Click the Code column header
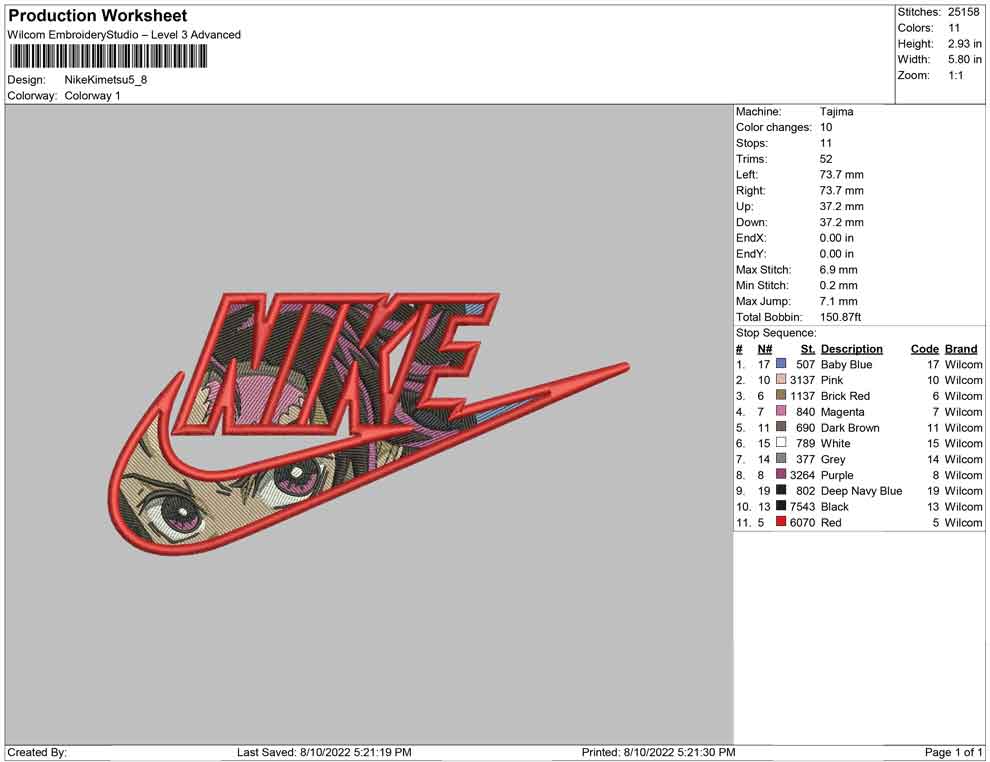The image size is (990, 762). [924, 349]
